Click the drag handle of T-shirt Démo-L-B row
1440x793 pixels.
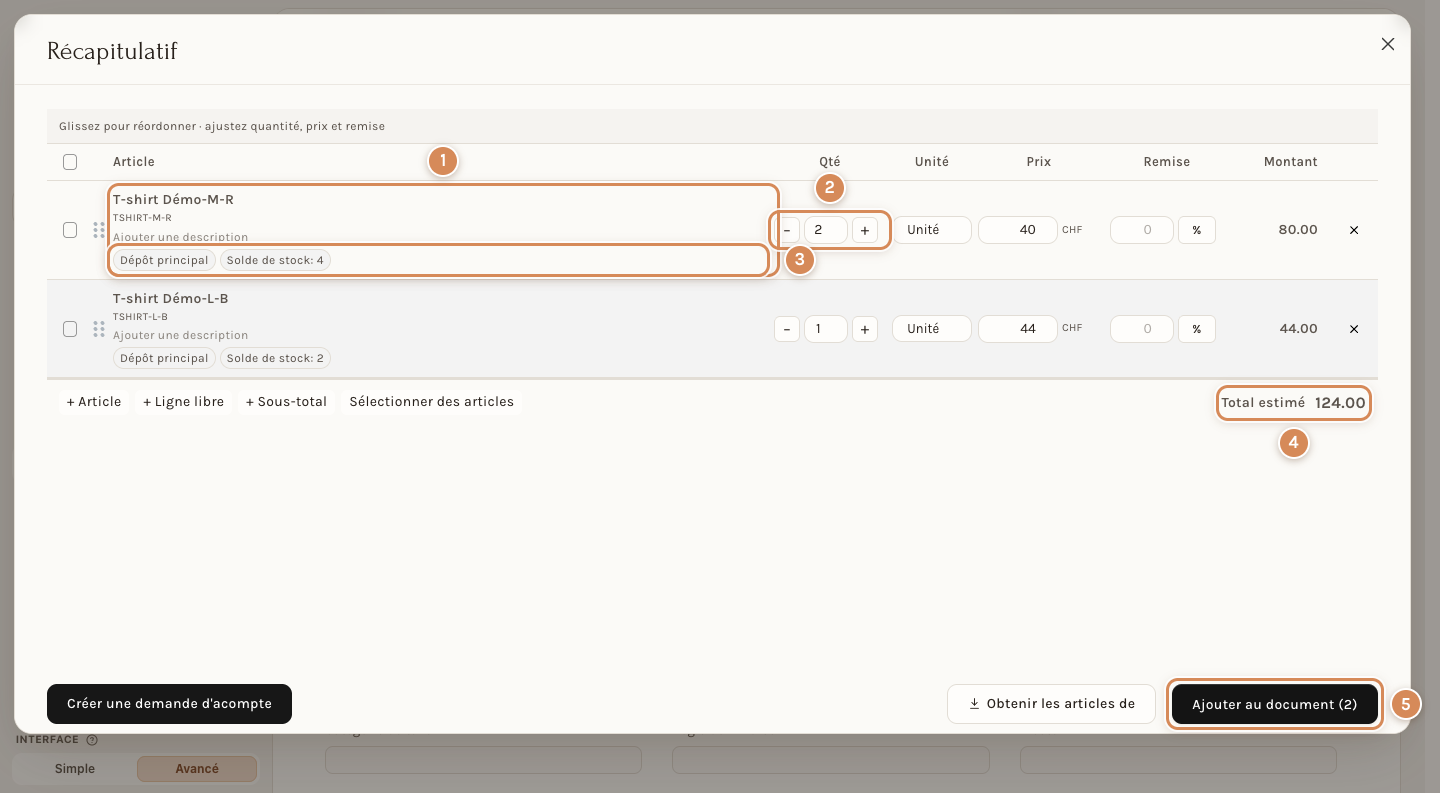tap(99, 329)
